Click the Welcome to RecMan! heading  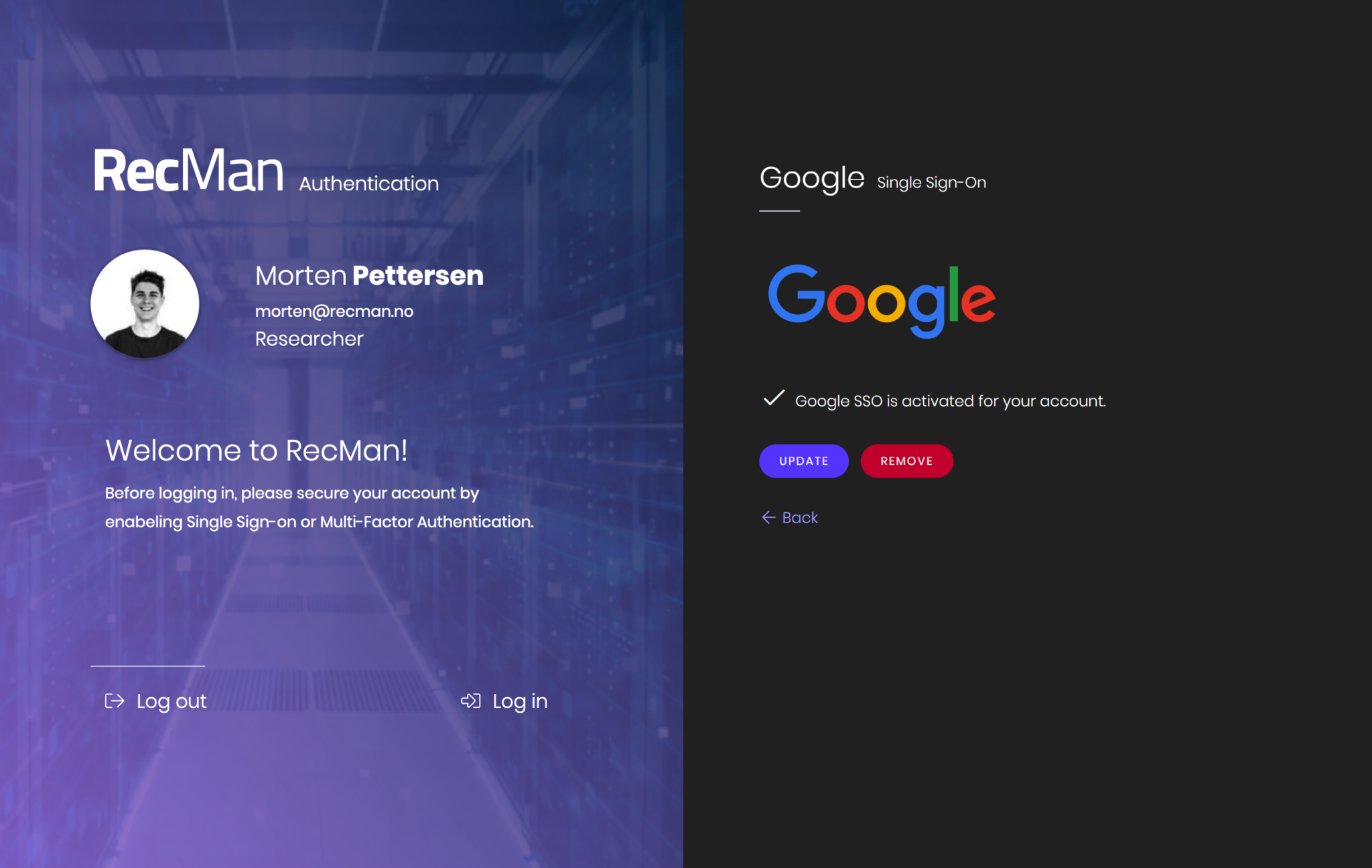coord(257,450)
